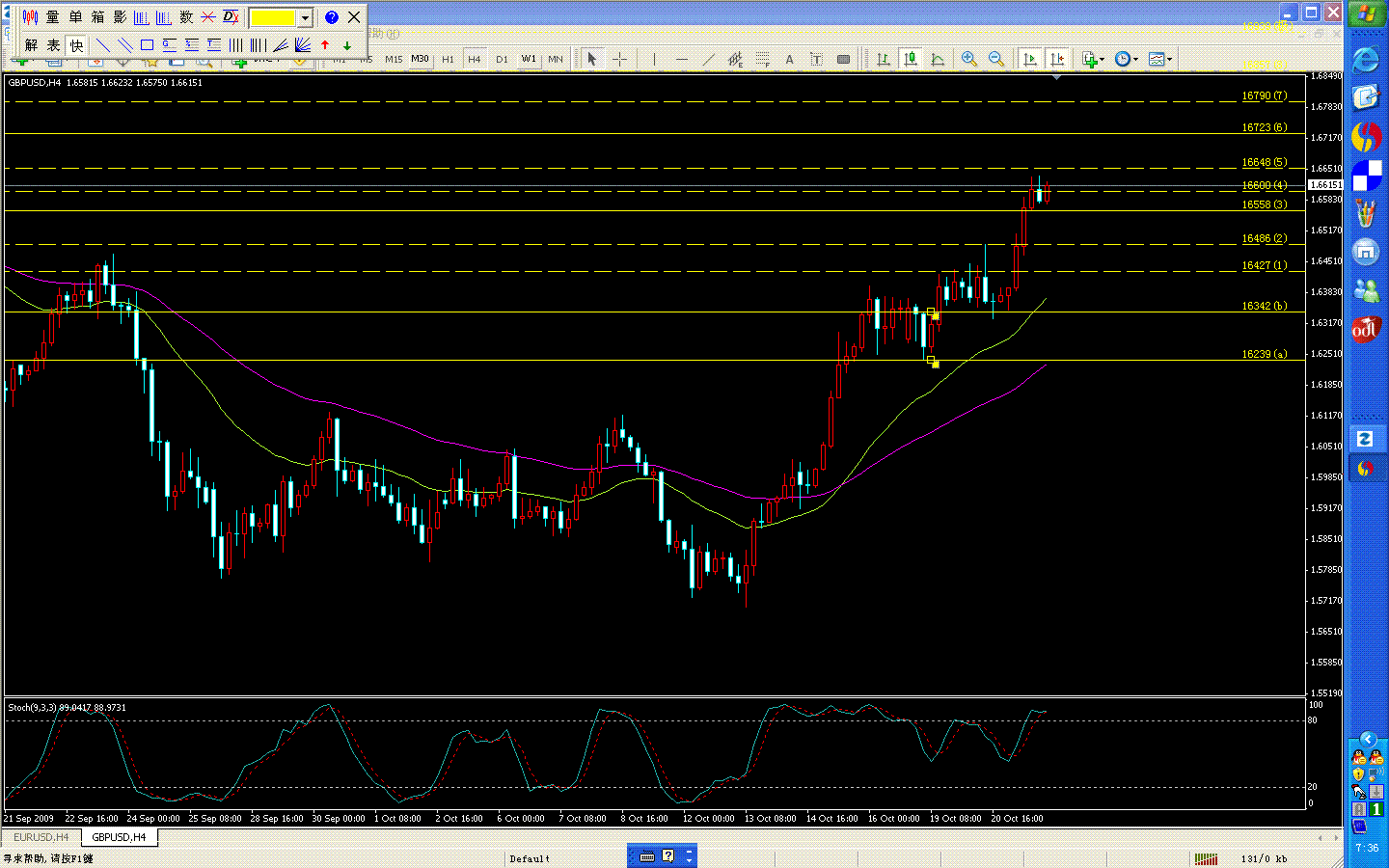Click the 单 button in the floating toolbar
The image size is (1389, 868).
click(75, 17)
